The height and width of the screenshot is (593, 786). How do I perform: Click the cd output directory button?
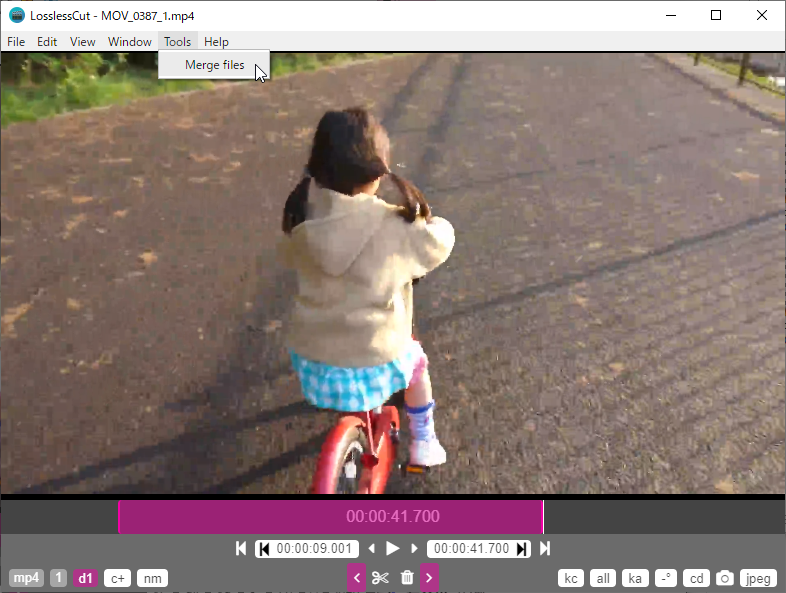coord(696,578)
